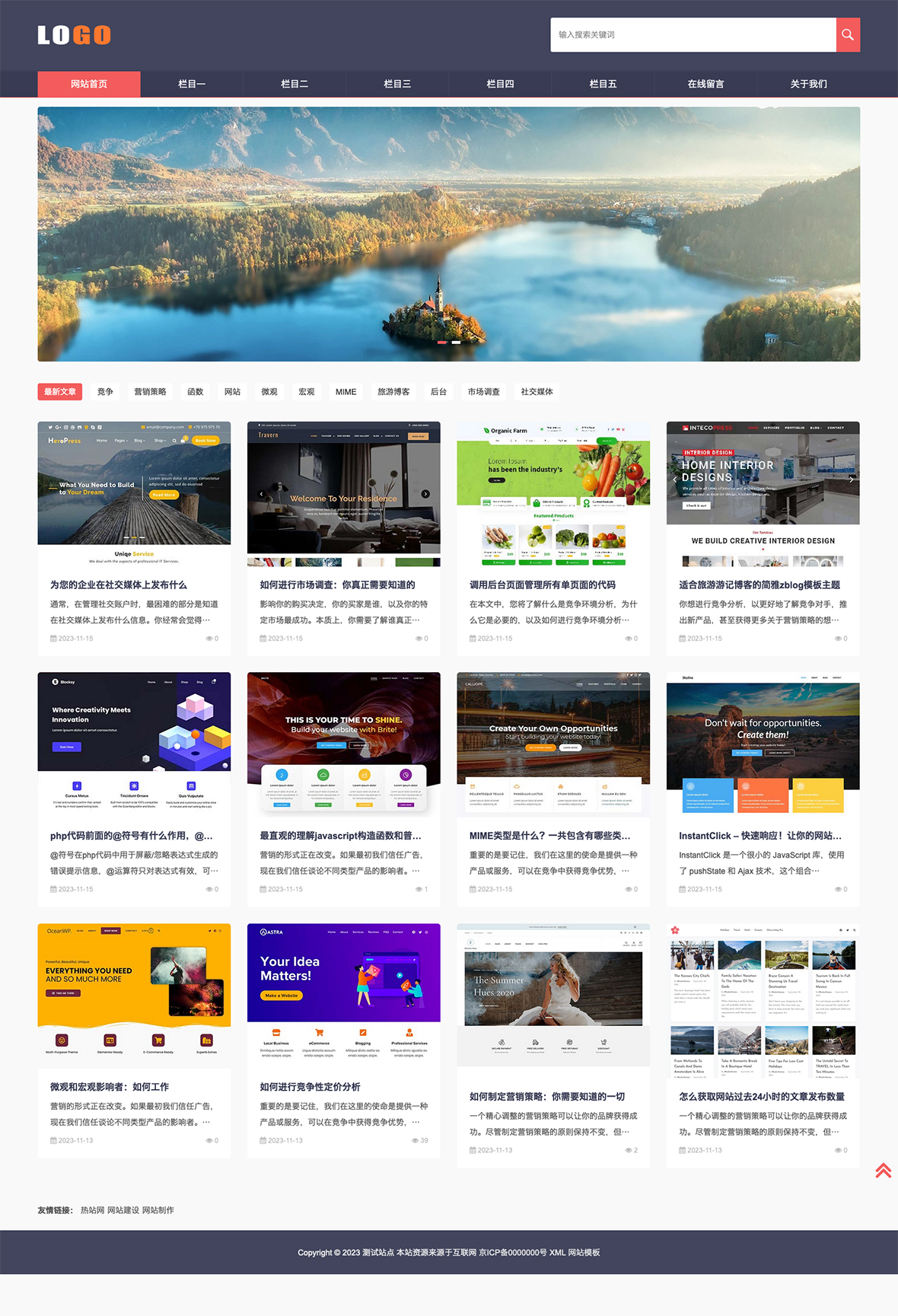Select the 最新文章 category tag

(x=60, y=392)
